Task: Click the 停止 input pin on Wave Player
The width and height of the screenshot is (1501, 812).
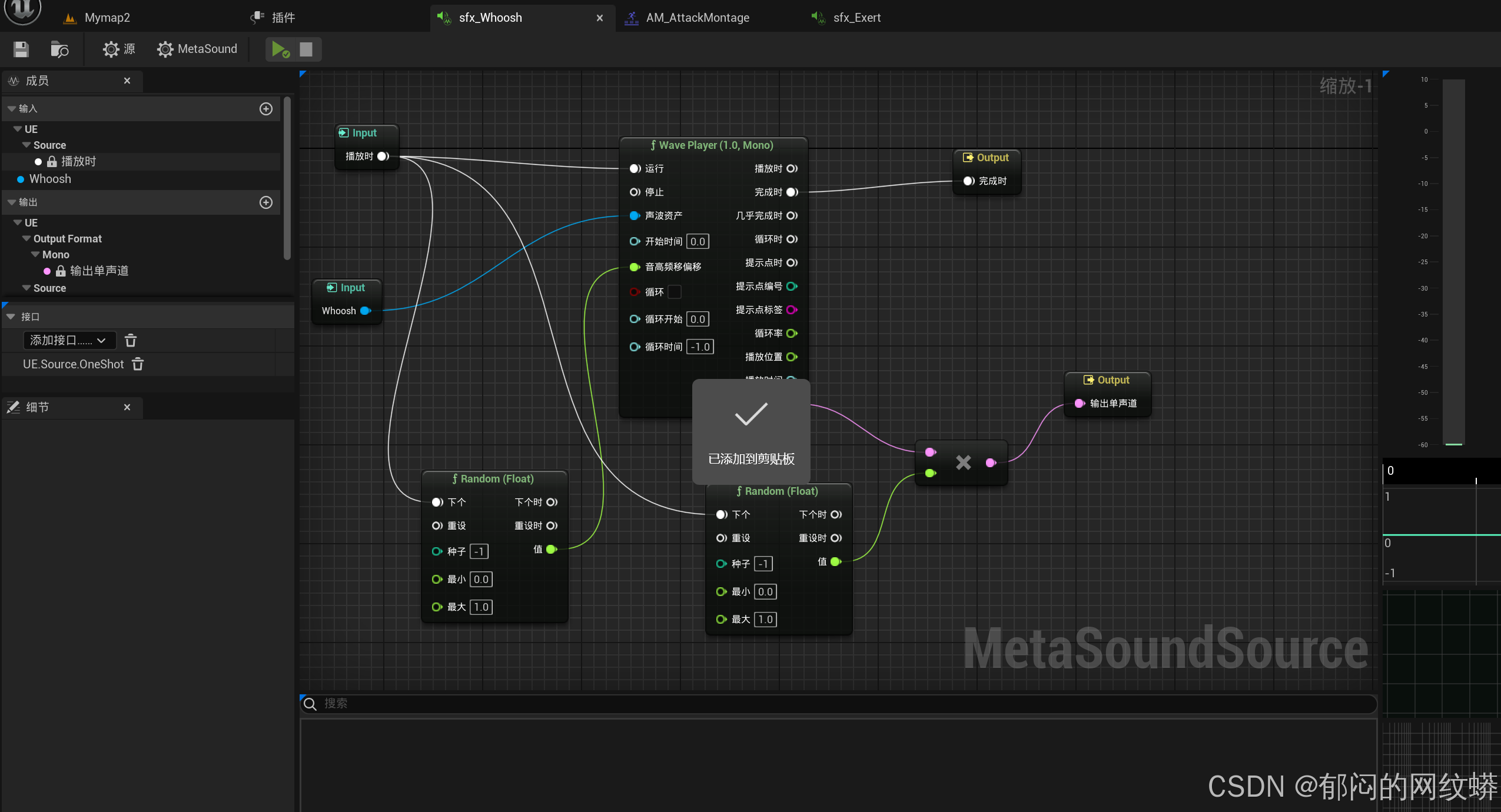Action: [635, 192]
